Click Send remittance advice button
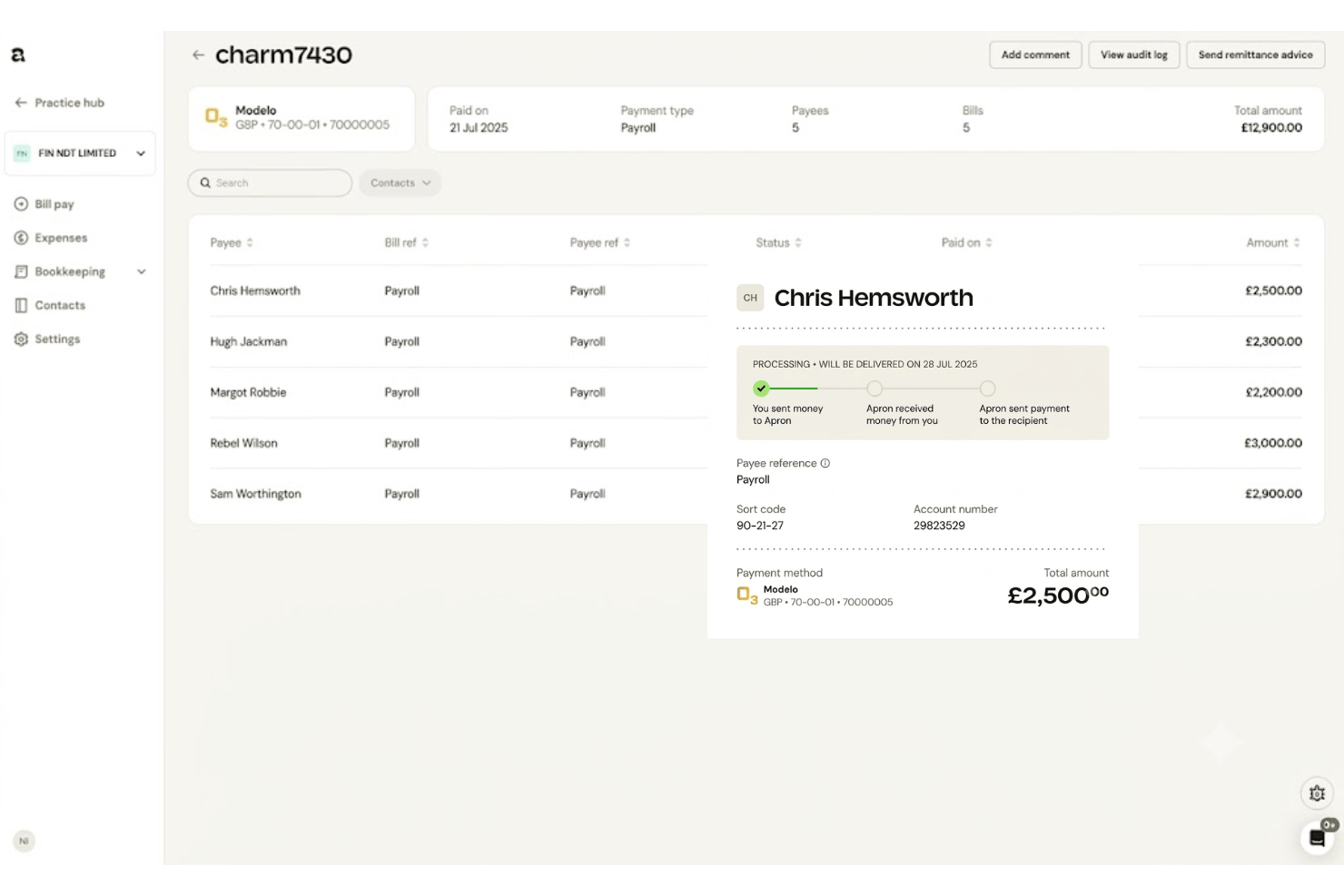 (x=1255, y=54)
